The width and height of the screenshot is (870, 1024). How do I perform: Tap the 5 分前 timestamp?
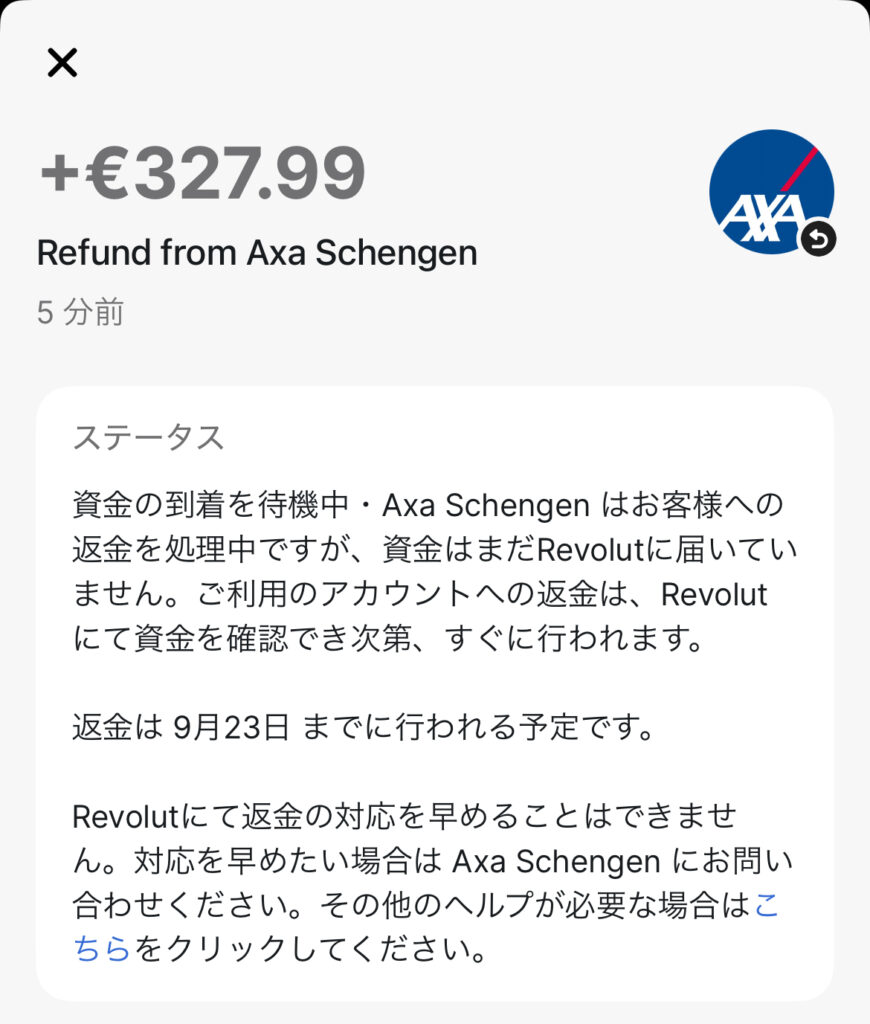coord(80,312)
